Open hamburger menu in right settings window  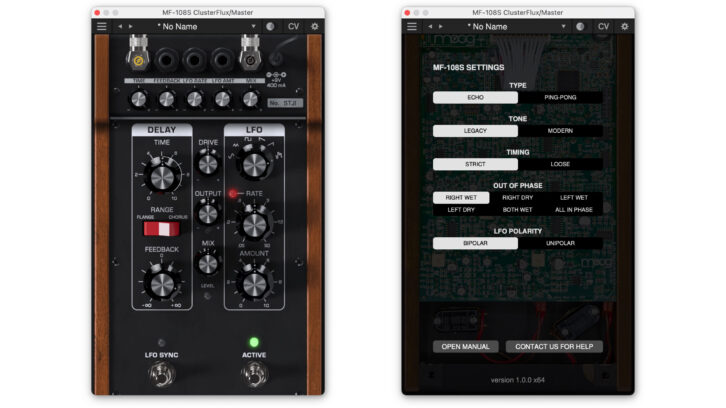point(412,26)
